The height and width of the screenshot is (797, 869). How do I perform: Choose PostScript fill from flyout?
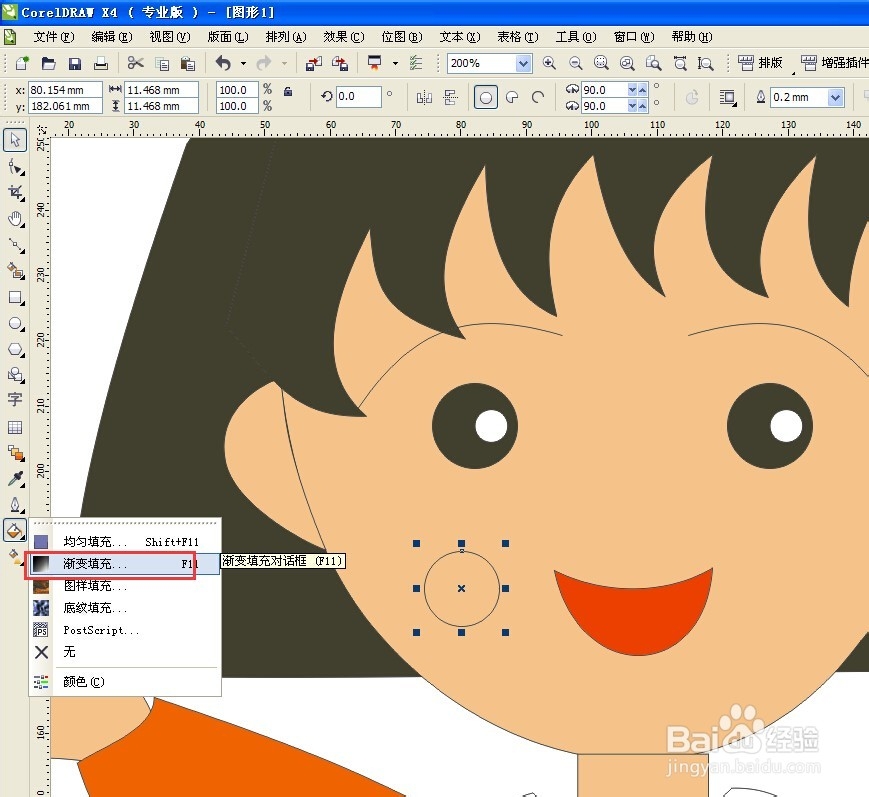click(x=125, y=630)
